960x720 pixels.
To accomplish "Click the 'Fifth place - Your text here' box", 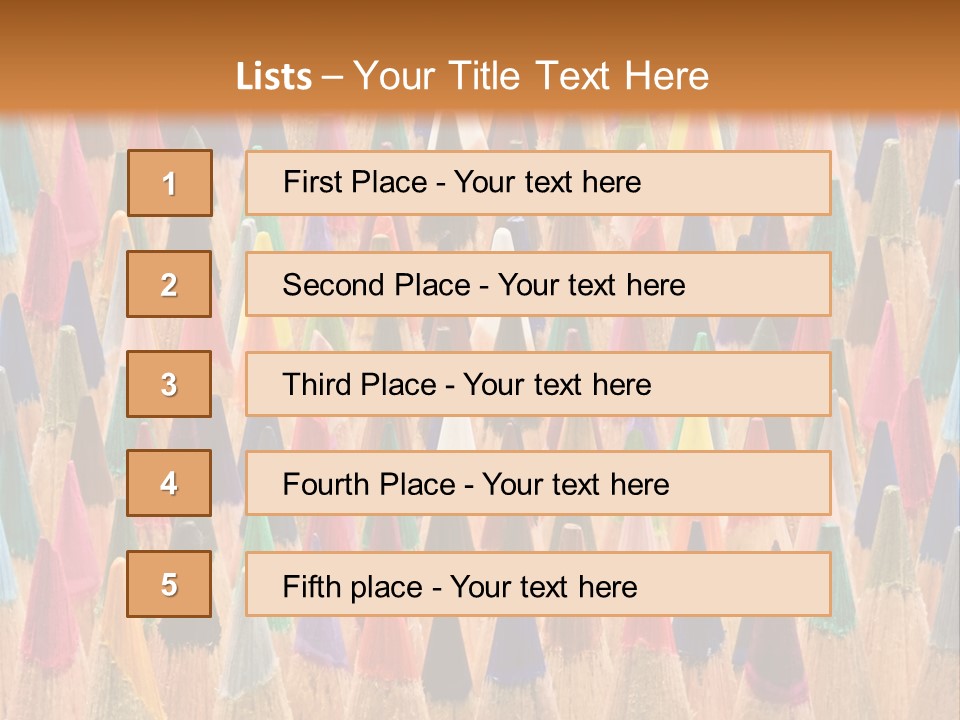I will tap(538, 584).
